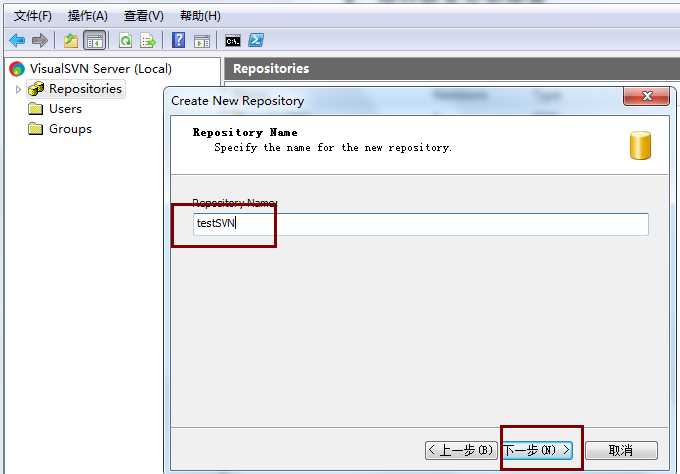
Task: Select the Groups tree item
Action: click(x=70, y=129)
